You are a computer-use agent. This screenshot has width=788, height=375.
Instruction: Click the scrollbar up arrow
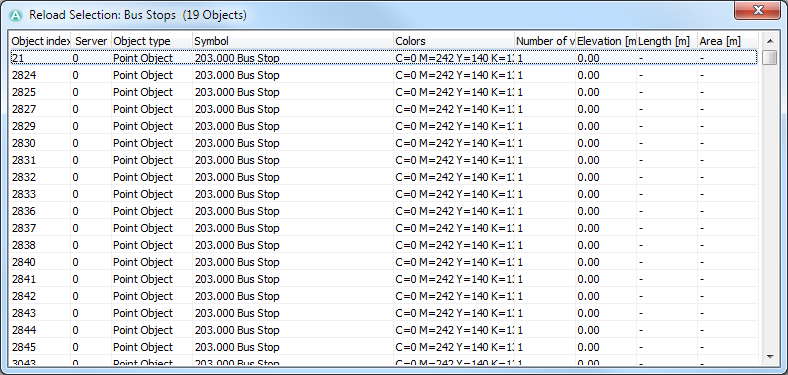click(769, 41)
